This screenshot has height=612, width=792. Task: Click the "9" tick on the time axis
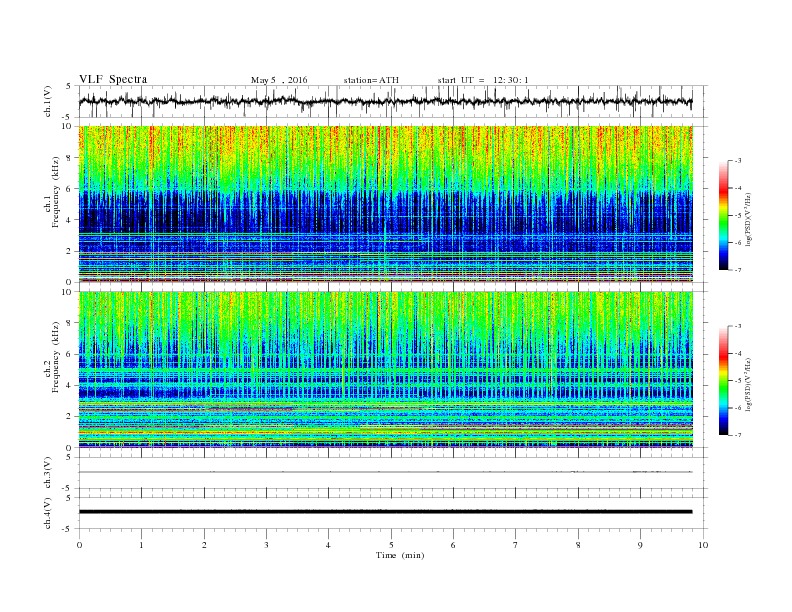(640, 545)
